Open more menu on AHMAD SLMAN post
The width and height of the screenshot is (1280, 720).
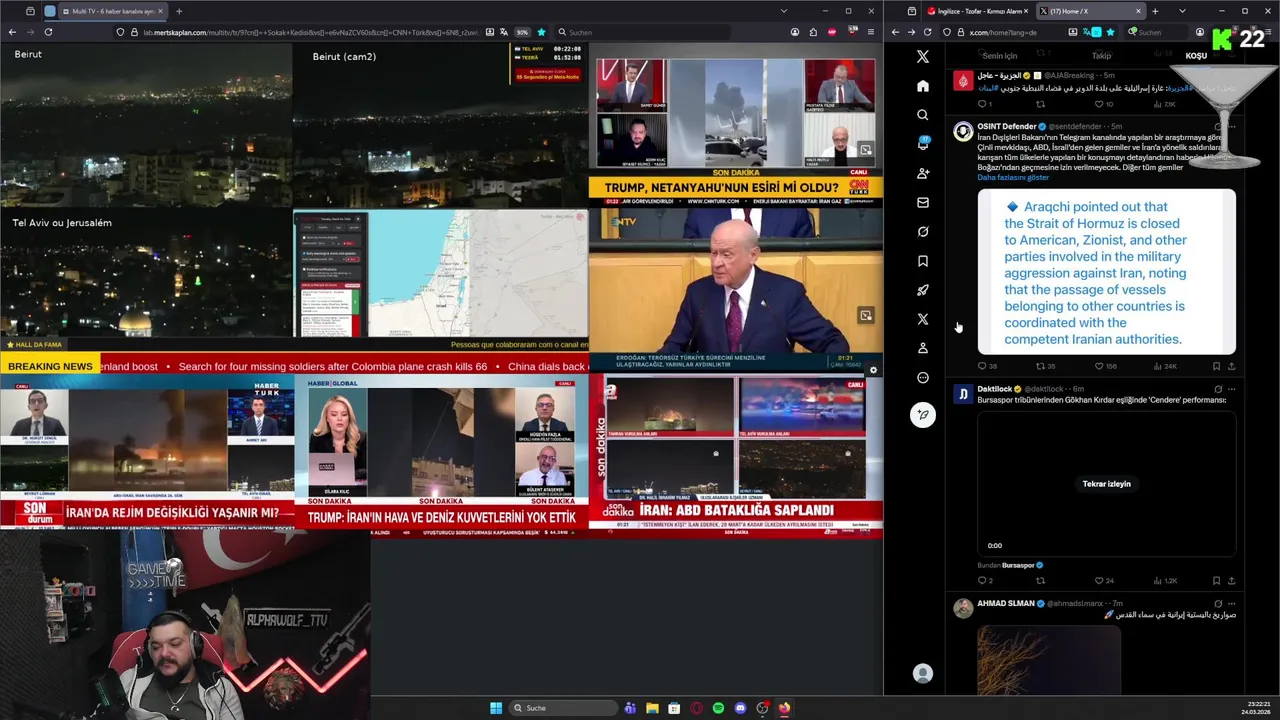(1231, 604)
